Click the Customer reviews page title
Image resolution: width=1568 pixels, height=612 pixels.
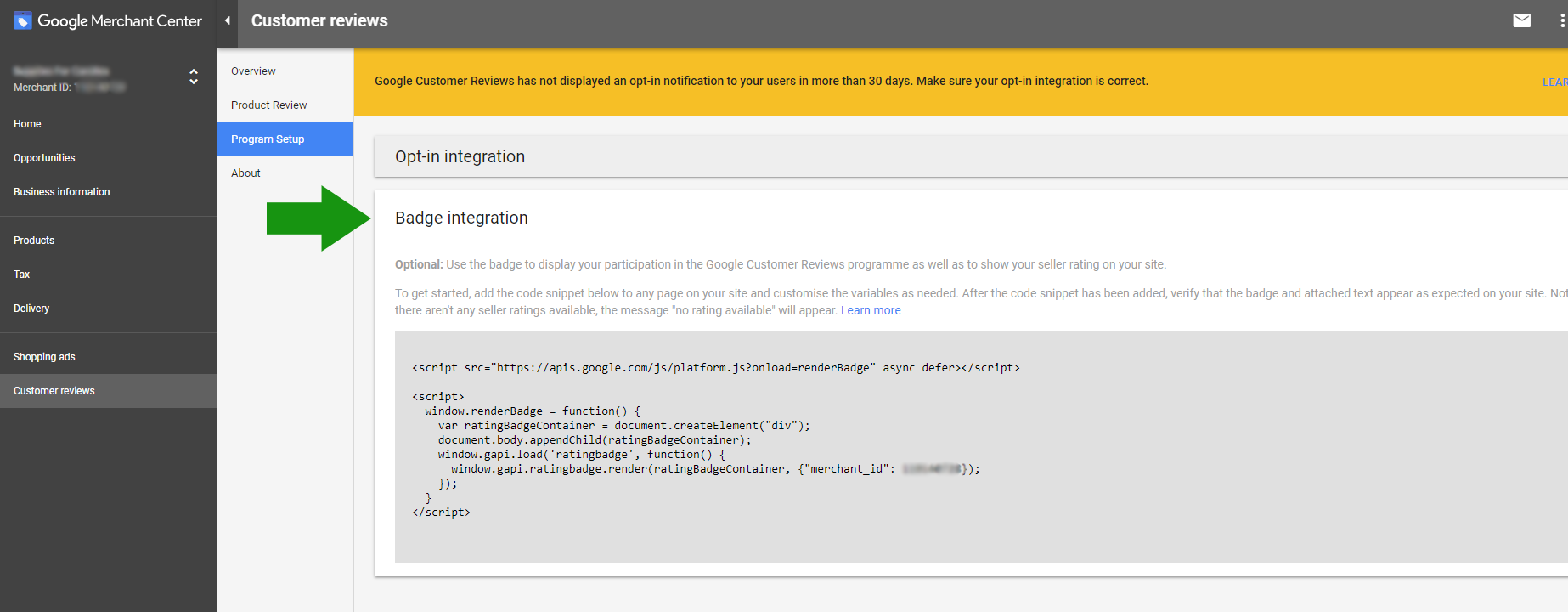[x=319, y=20]
